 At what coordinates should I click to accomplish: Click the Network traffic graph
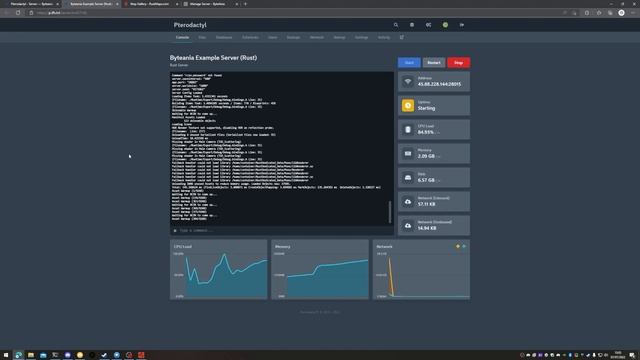click(x=421, y=269)
